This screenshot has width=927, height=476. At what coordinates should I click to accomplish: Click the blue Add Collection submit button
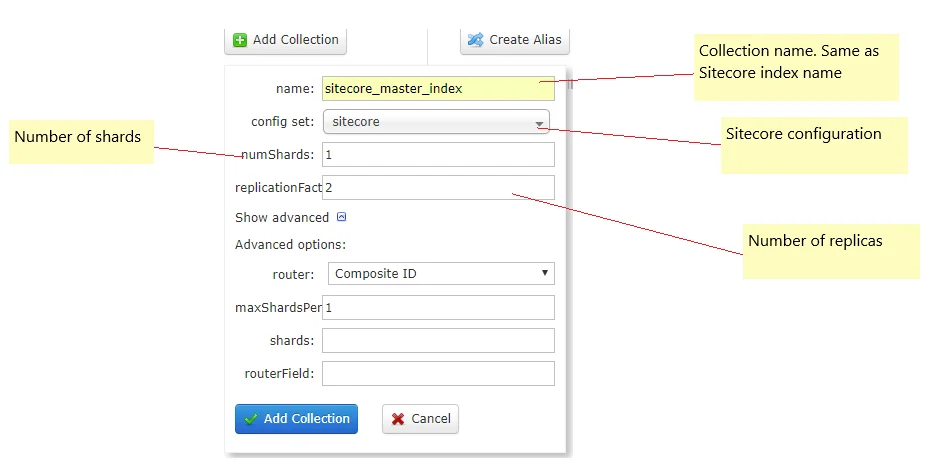point(296,419)
